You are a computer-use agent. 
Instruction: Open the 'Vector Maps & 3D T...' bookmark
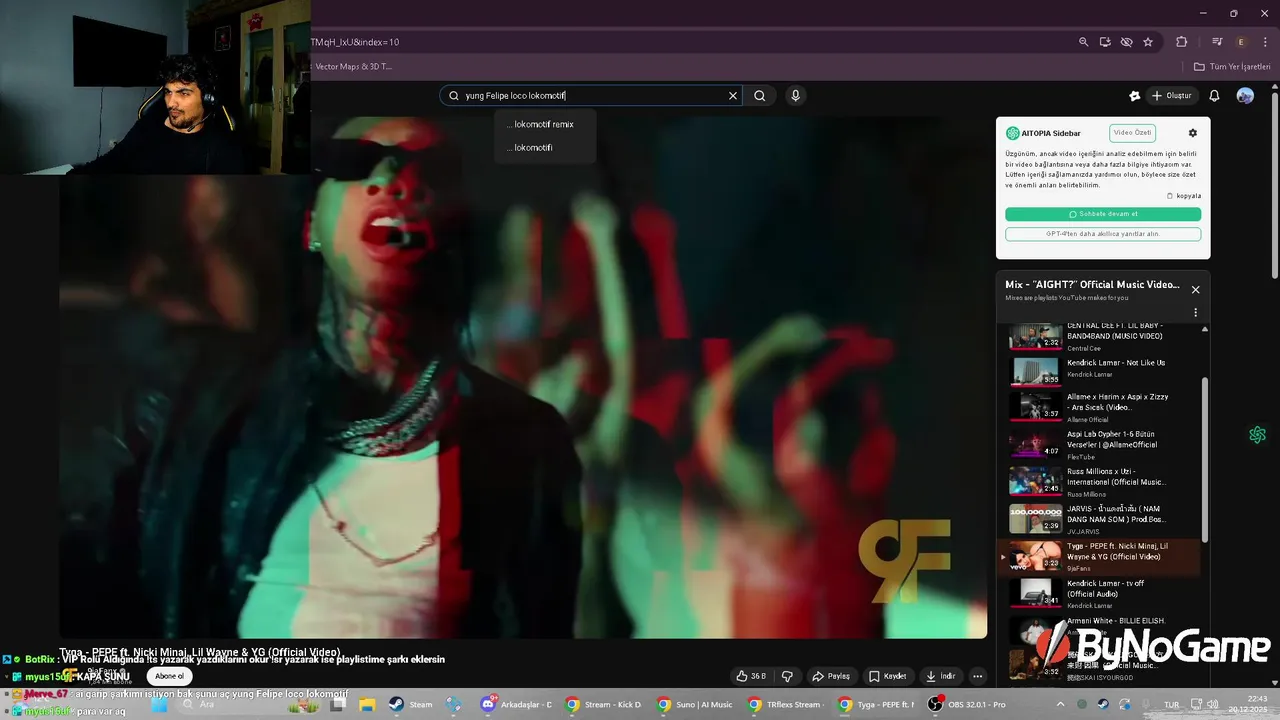(353, 67)
